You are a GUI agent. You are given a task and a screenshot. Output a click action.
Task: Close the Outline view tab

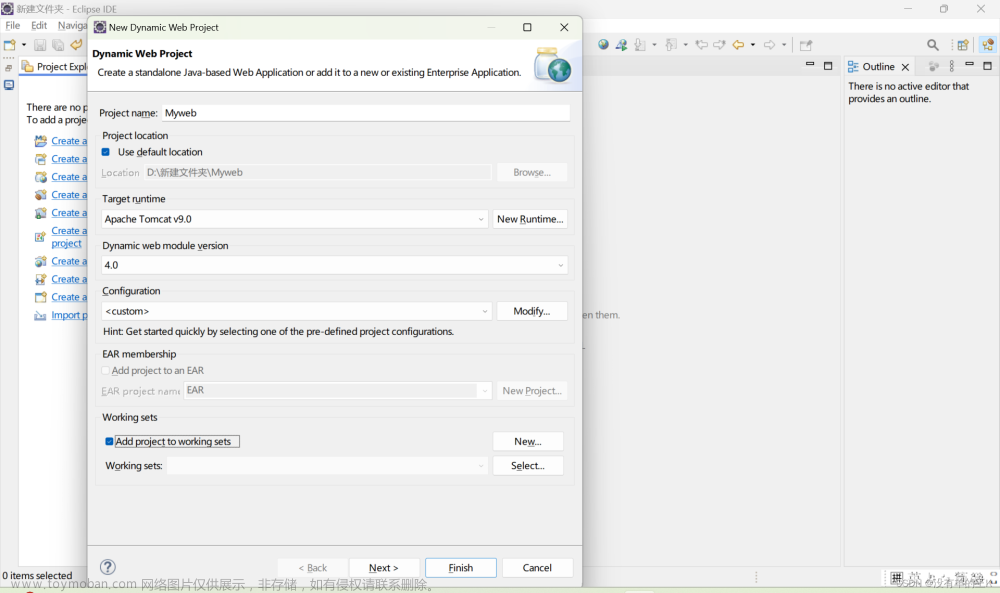tap(905, 67)
